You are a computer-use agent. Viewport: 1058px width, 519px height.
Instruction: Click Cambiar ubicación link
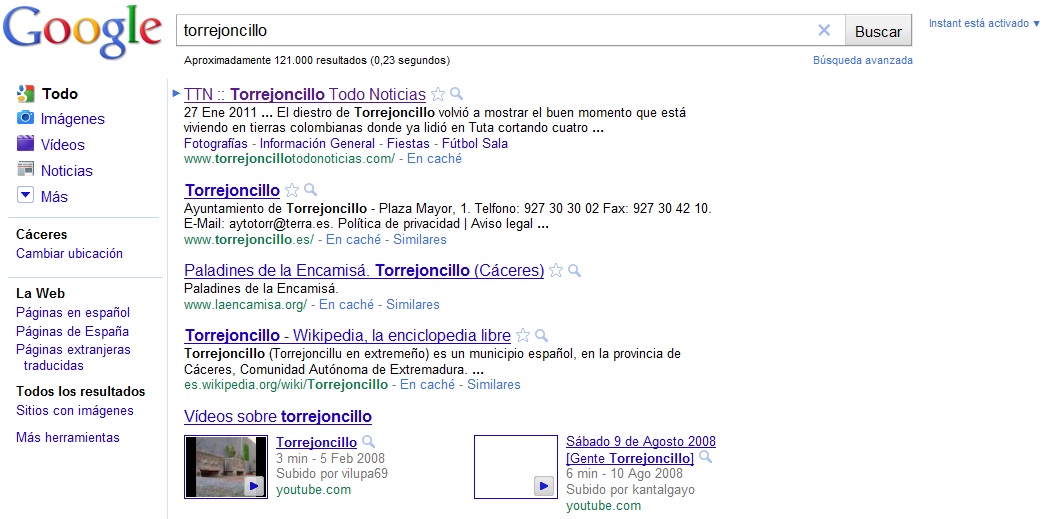coord(69,254)
